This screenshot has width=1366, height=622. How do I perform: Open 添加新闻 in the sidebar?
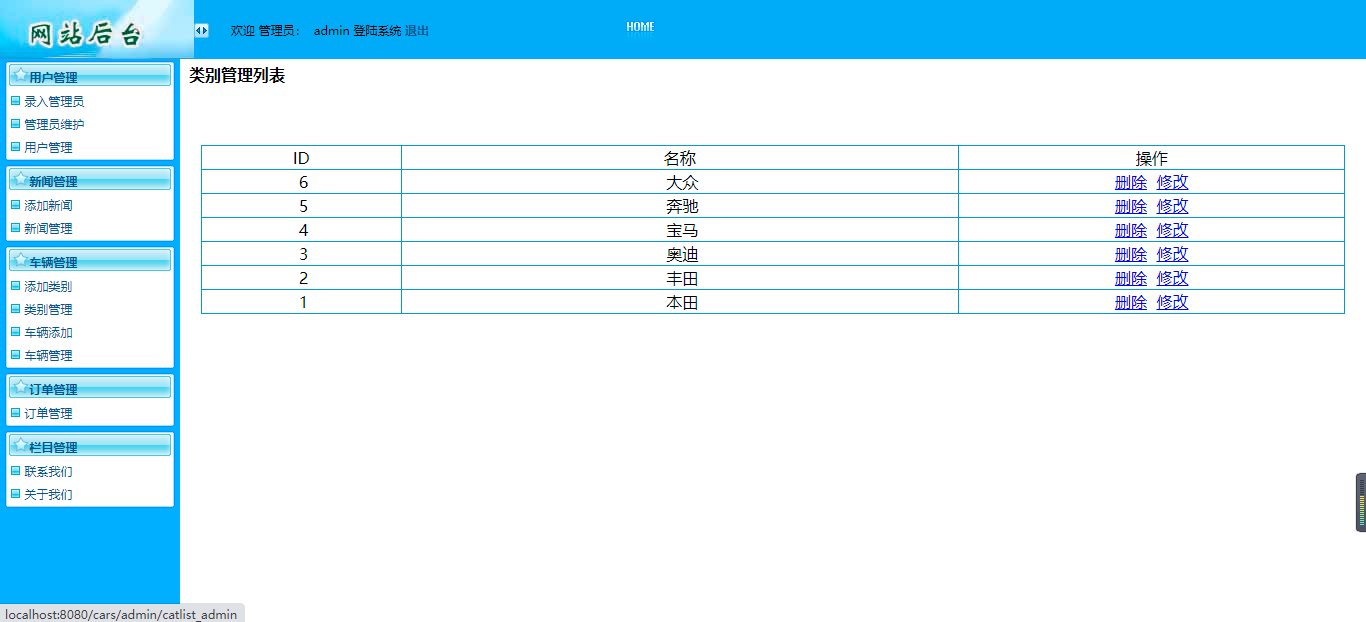coord(48,206)
